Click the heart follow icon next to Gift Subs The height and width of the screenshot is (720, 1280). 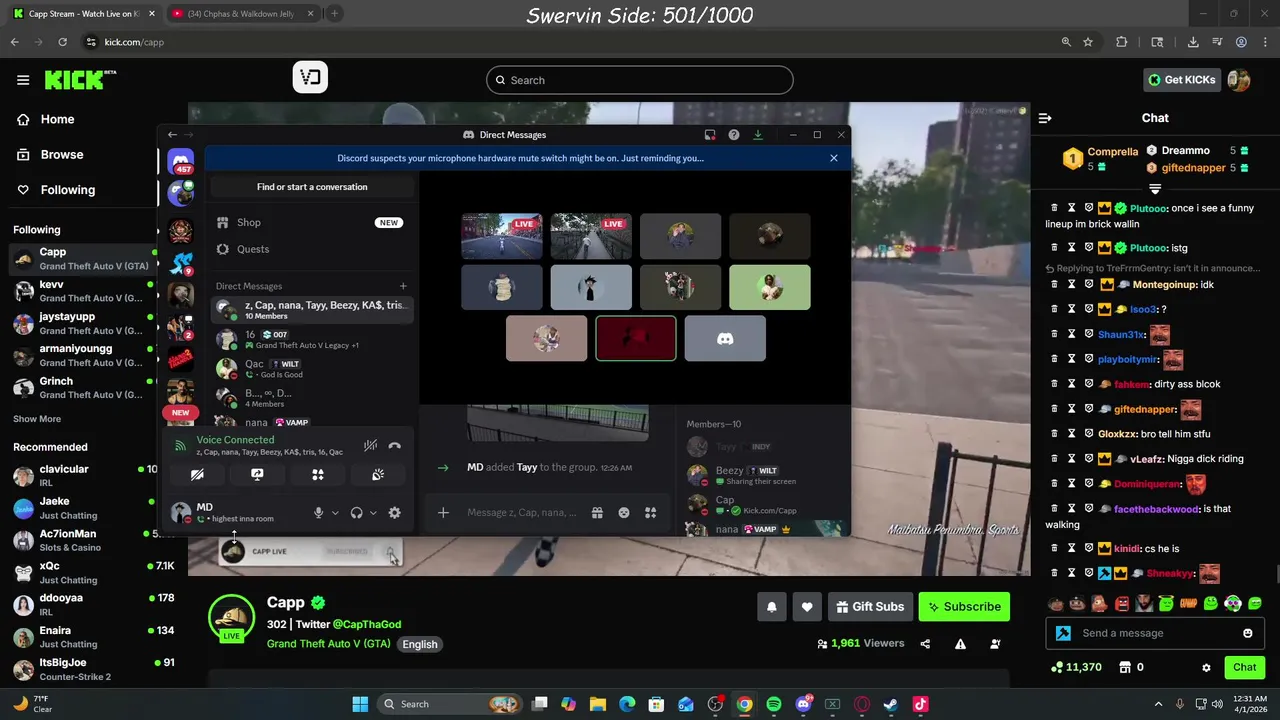click(x=807, y=607)
